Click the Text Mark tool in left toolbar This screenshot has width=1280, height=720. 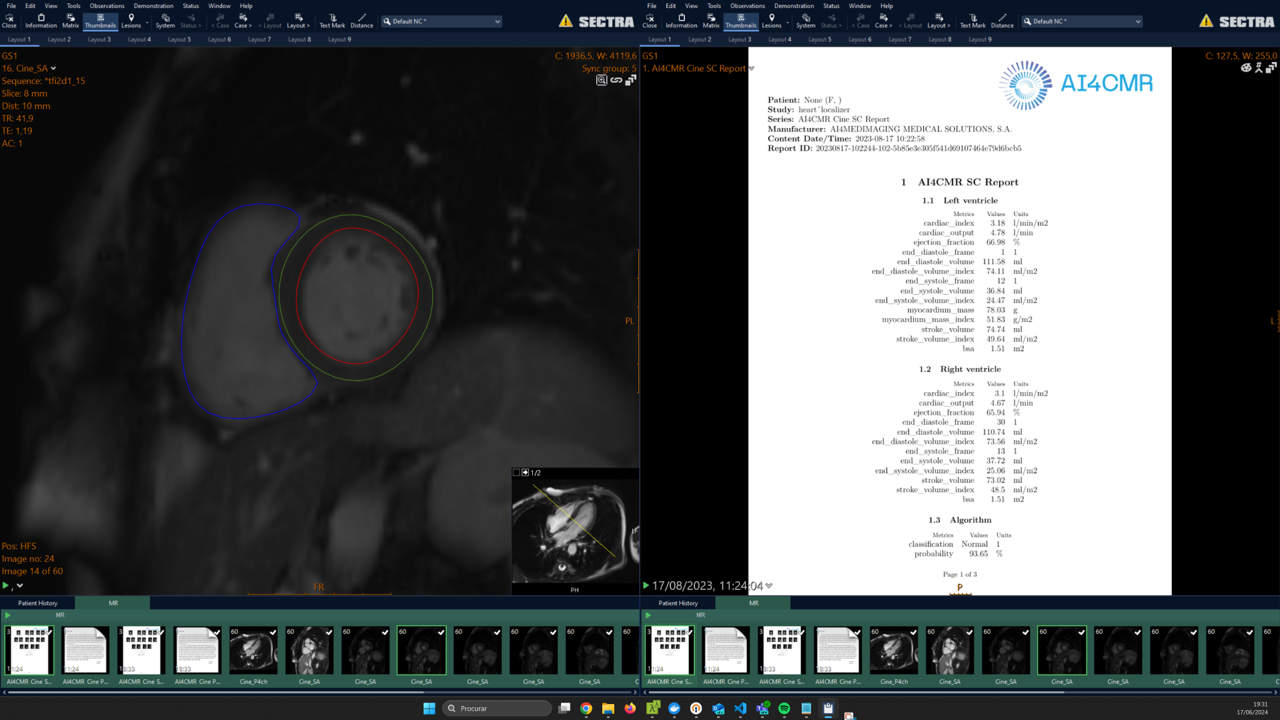click(332, 20)
